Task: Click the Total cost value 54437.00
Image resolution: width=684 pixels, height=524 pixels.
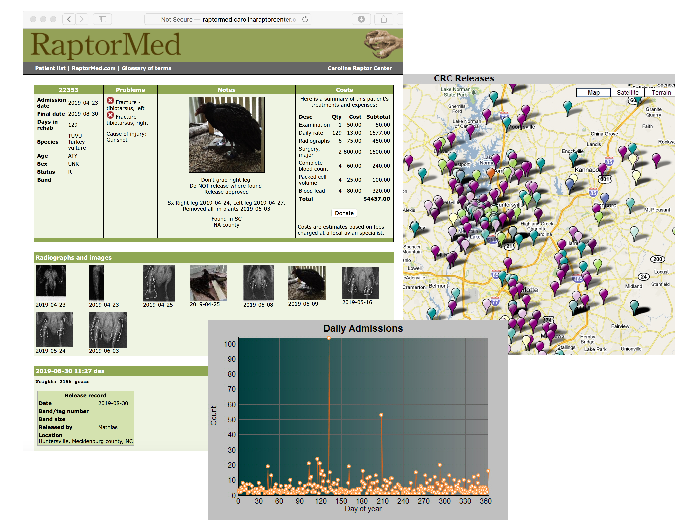Action: pos(377,199)
